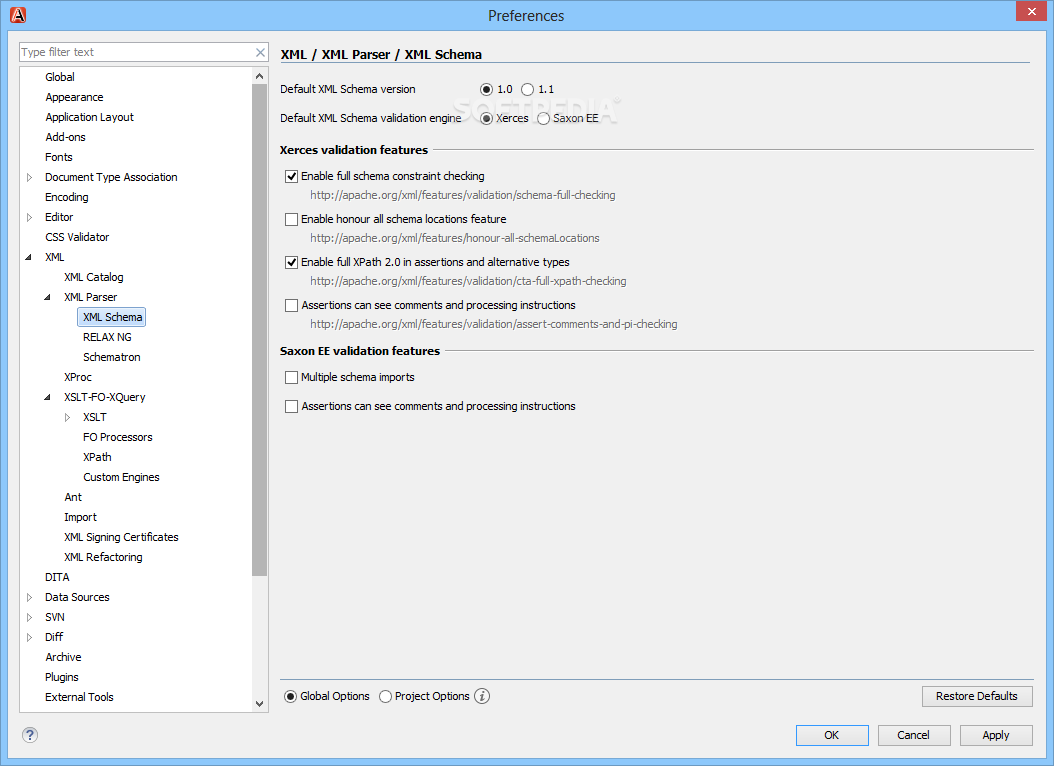Click Restore Defaults button
This screenshot has width=1054, height=766.
977,696
